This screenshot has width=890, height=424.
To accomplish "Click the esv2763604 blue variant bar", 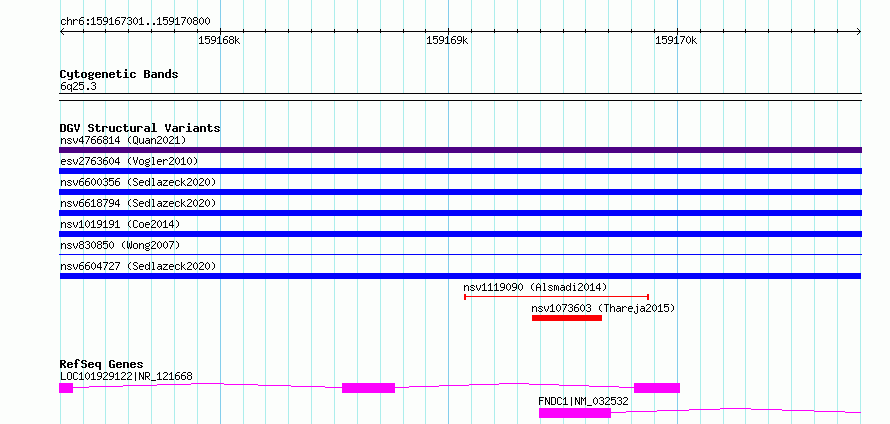I will [460, 171].
